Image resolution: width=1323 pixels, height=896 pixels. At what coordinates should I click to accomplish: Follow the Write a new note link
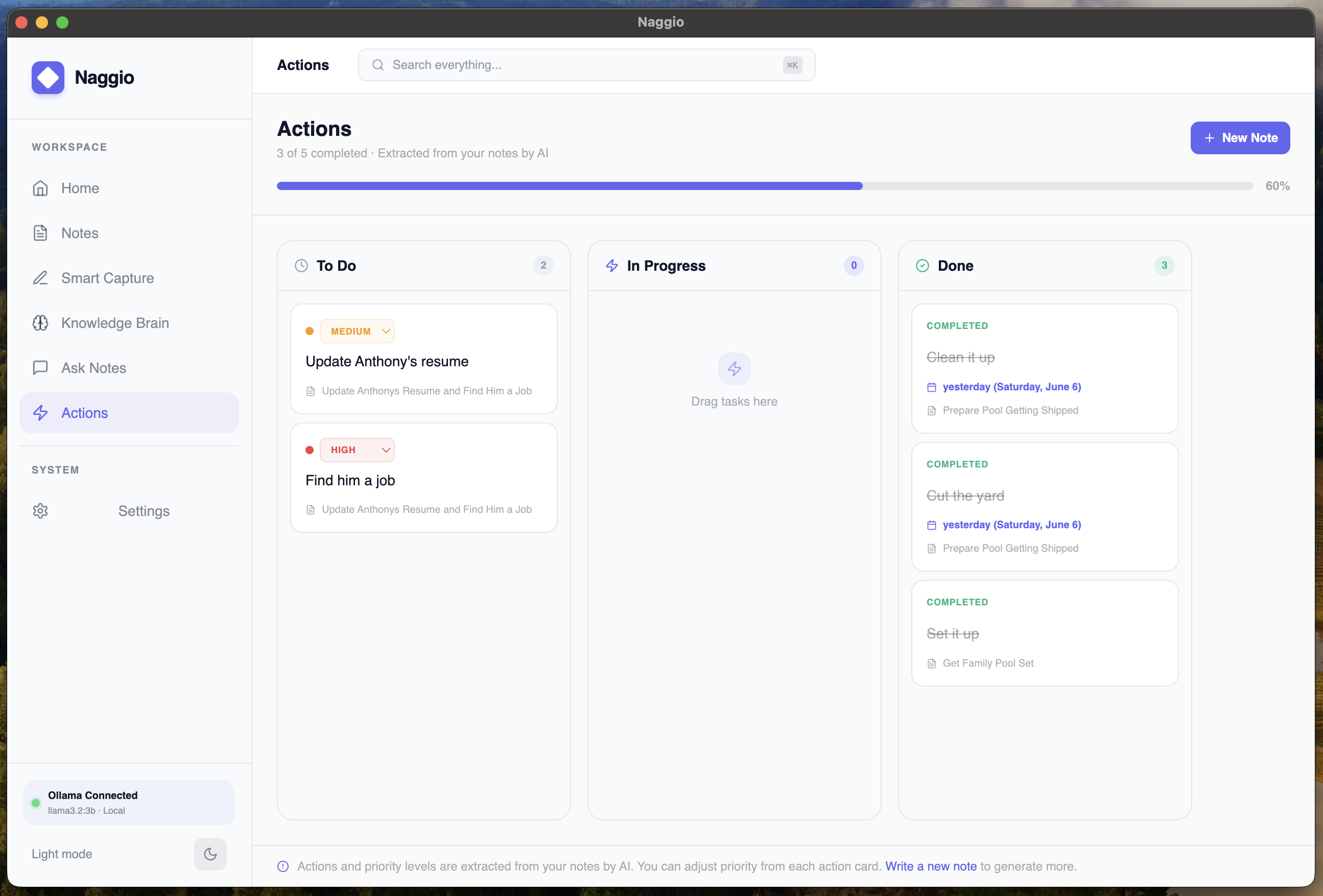[931, 866]
